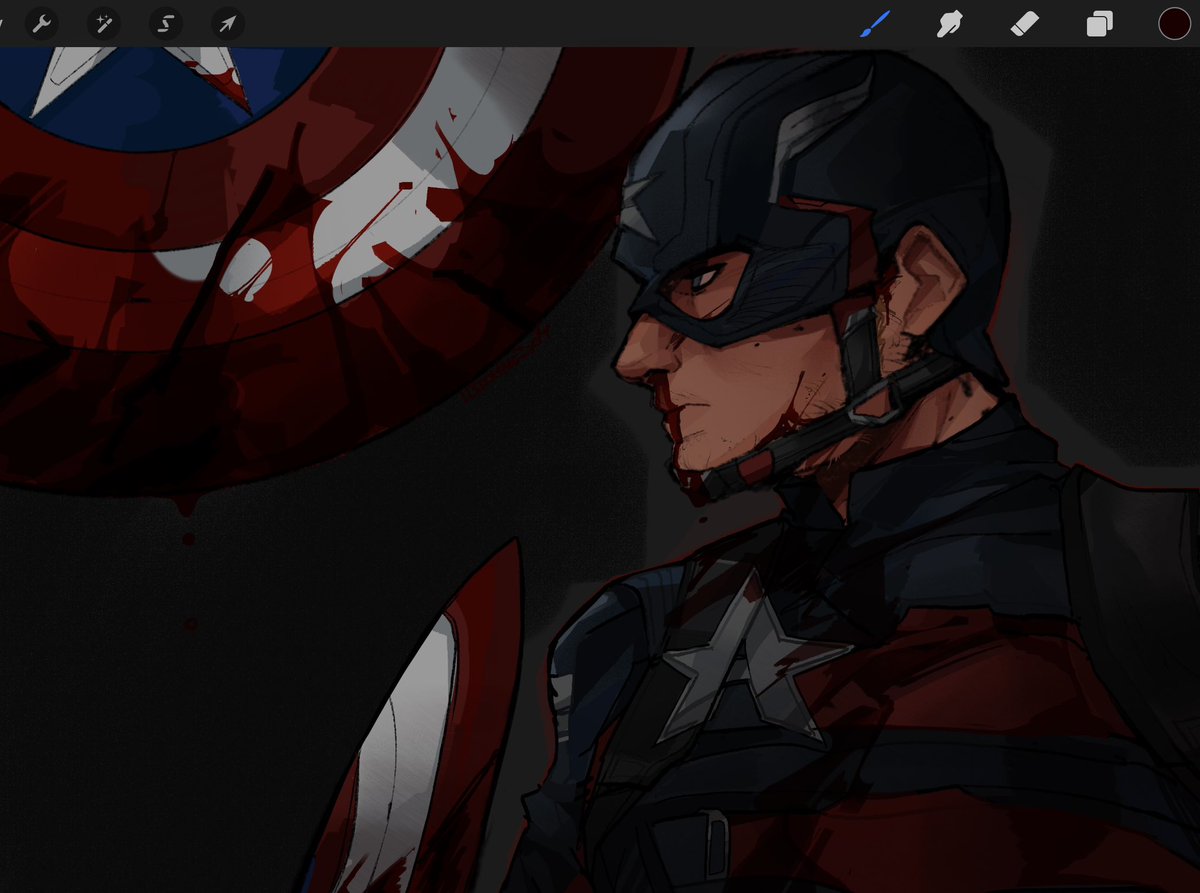Activate the Selection S-ribbon tool
Screen dimensions: 1200x893
click(166, 23)
